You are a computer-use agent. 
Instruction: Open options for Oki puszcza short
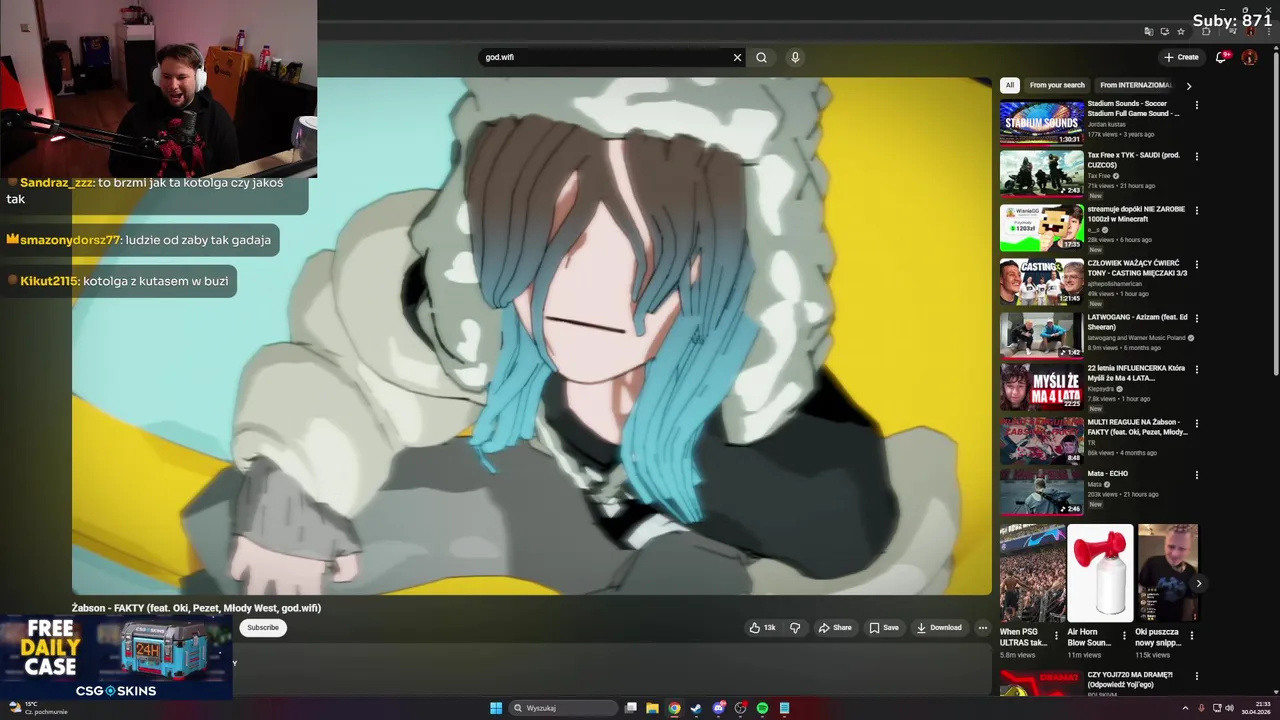[x=1191, y=635]
